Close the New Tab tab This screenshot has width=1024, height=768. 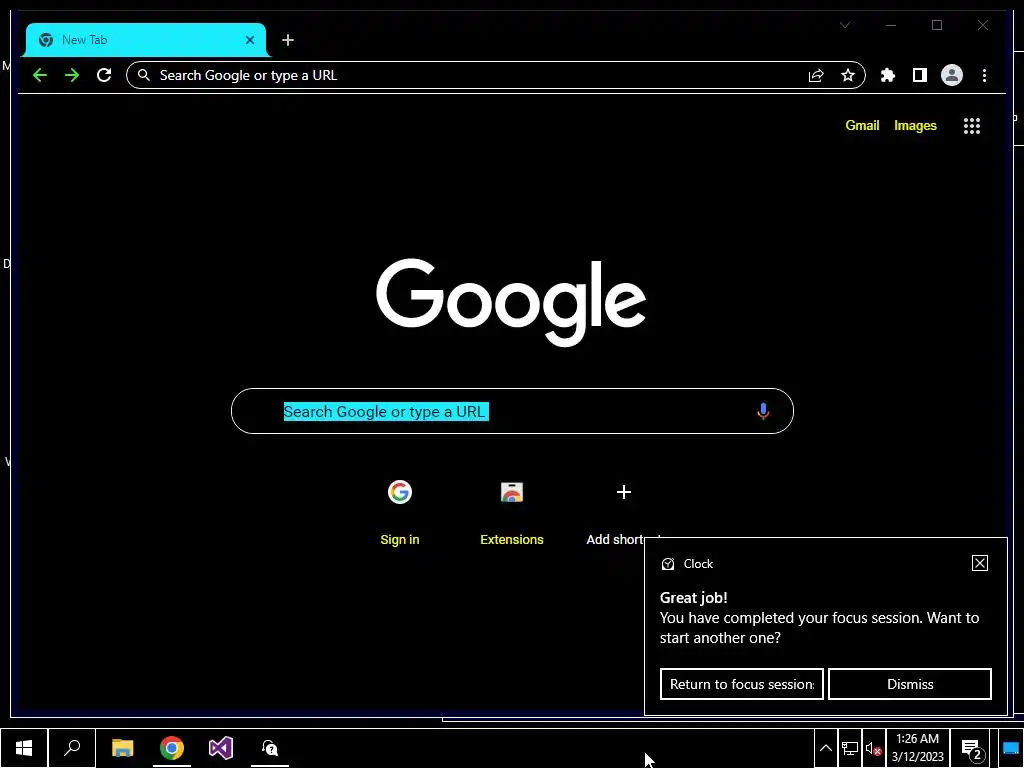pos(249,40)
